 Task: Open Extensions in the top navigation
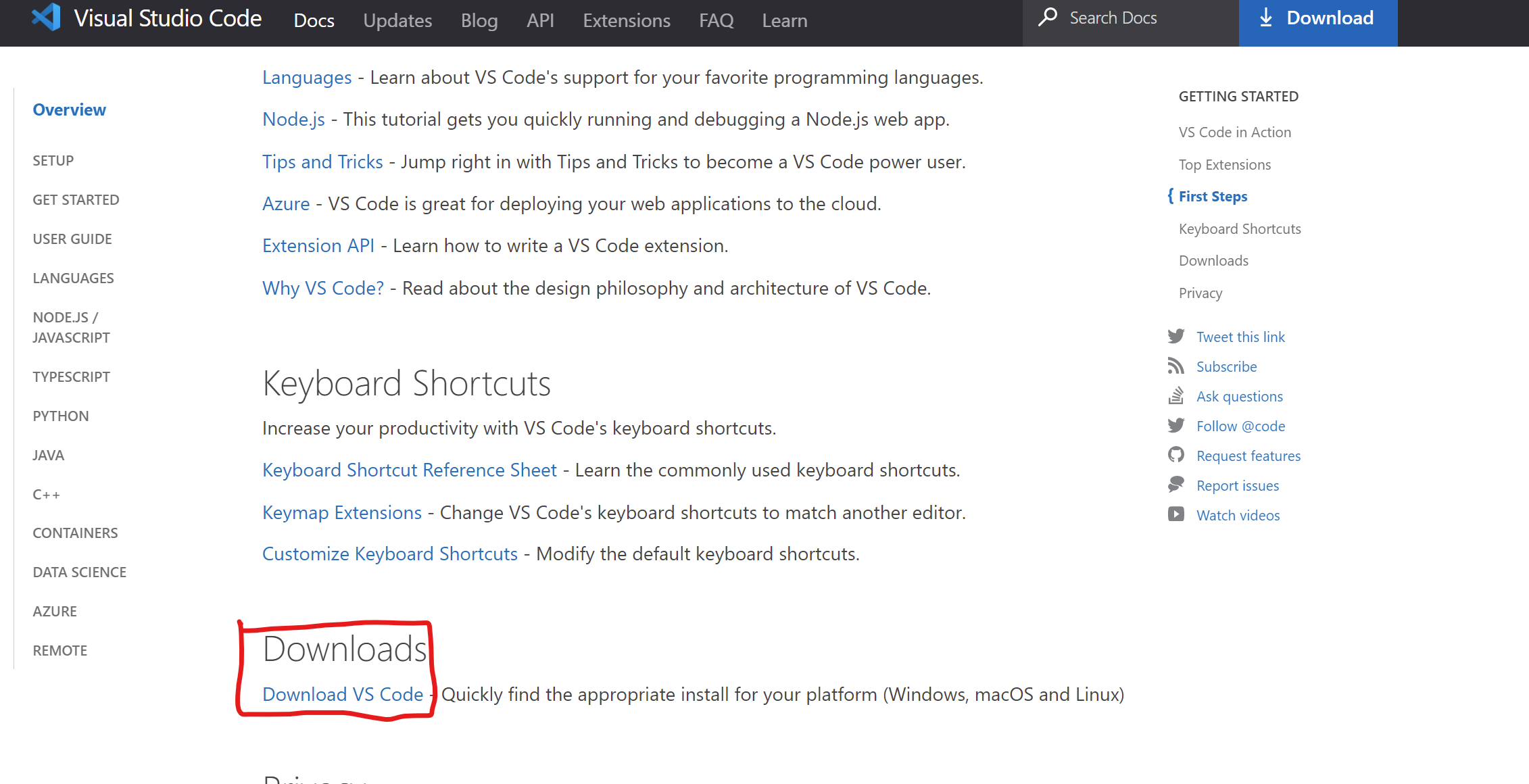(627, 21)
